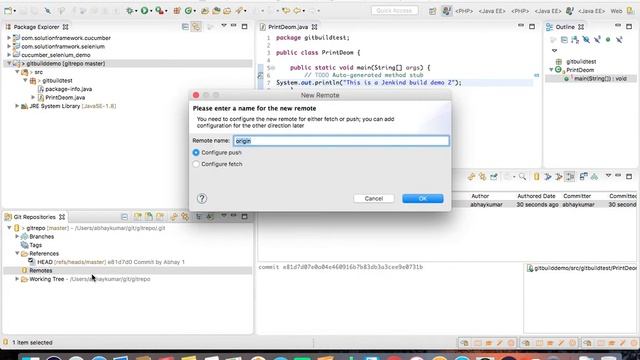
Task: Select main(String[]) in Outline view
Action: coord(600,79)
